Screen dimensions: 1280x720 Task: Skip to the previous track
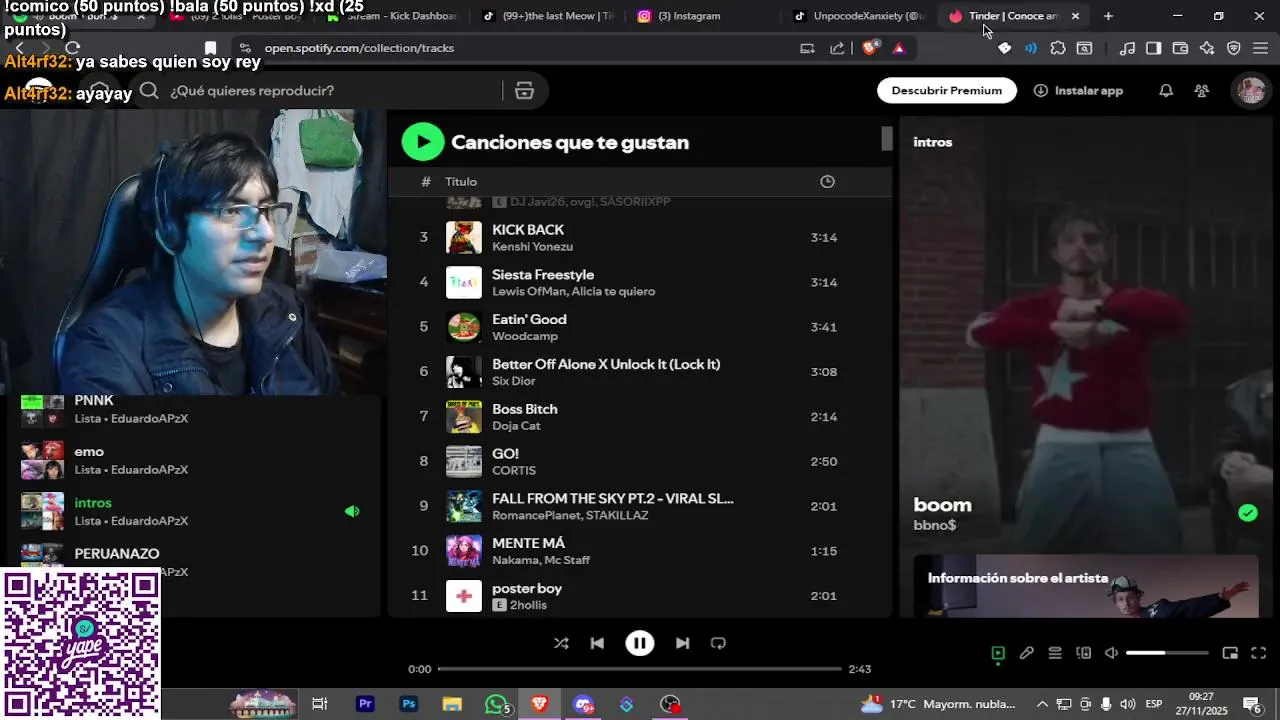coord(597,643)
